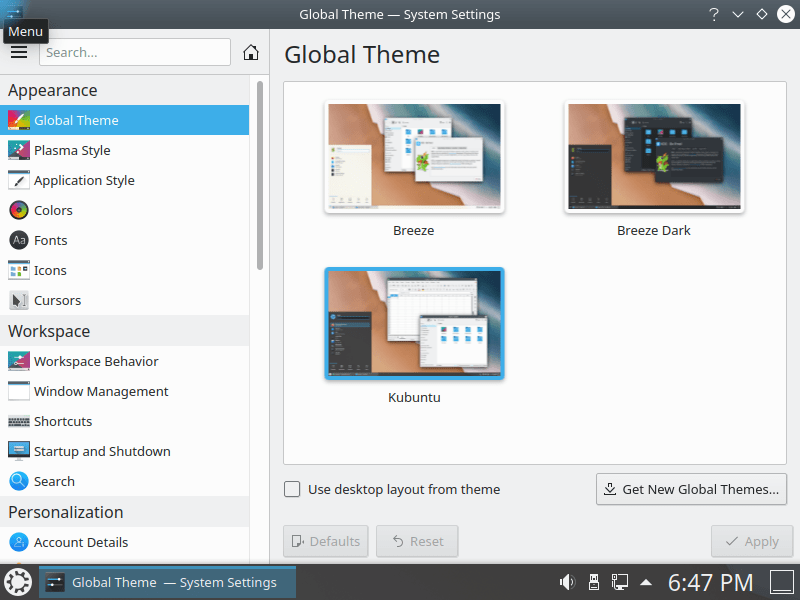Image resolution: width=800 pixels, height=600 pixels.
Task: Focus the Search input field
Action: click(135, 52)
